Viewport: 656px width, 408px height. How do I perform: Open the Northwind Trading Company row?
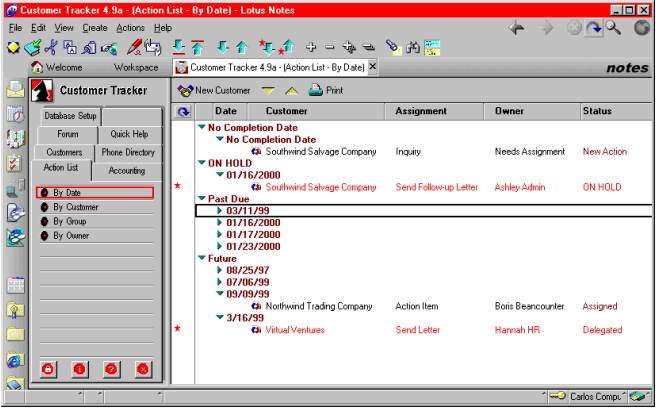click(423, 306)
